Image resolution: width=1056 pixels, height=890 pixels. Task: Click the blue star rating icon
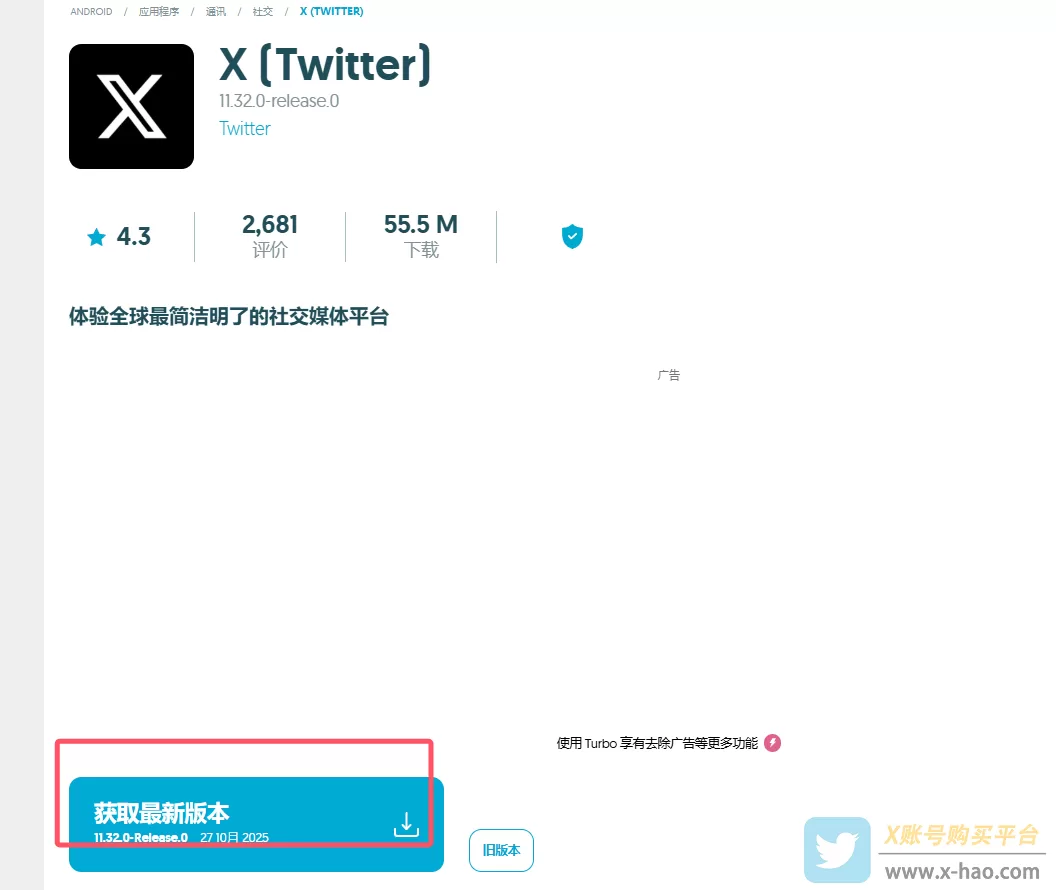click(x=96, y=237)
